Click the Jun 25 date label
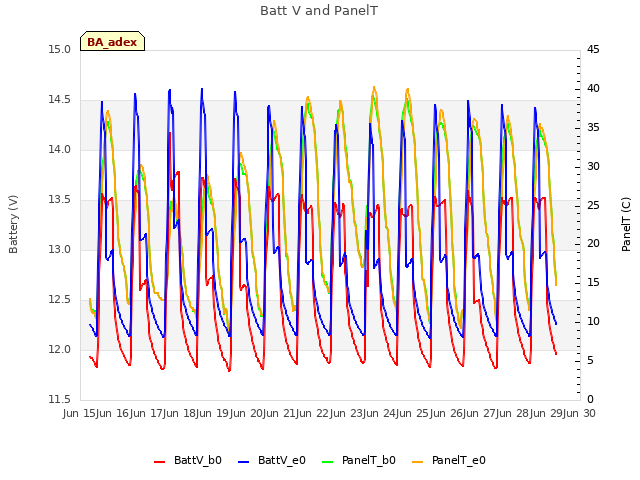Screen dimensions: 640x480 click(413, 413)
